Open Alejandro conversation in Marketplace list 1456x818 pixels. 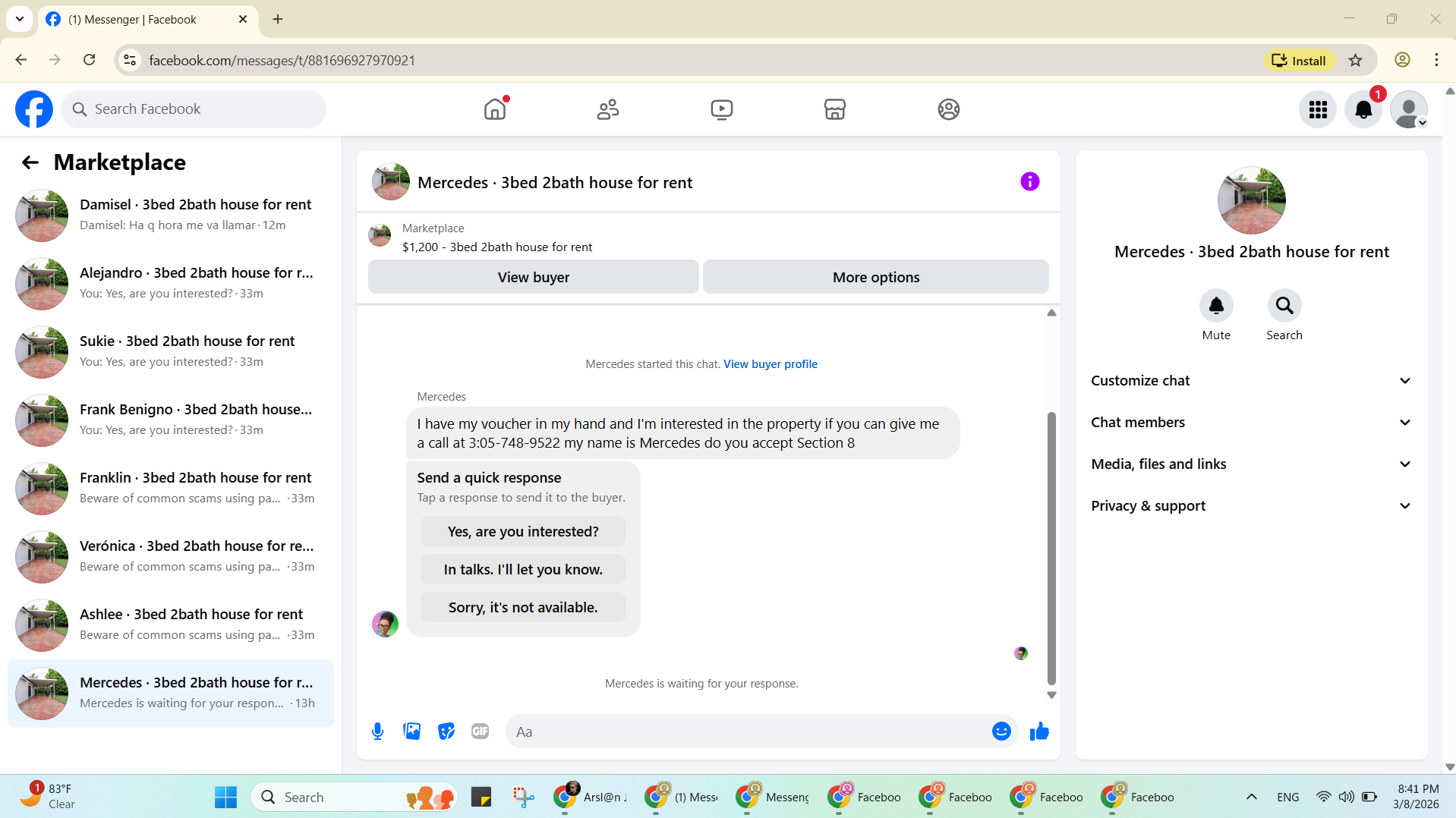point(171,284)
